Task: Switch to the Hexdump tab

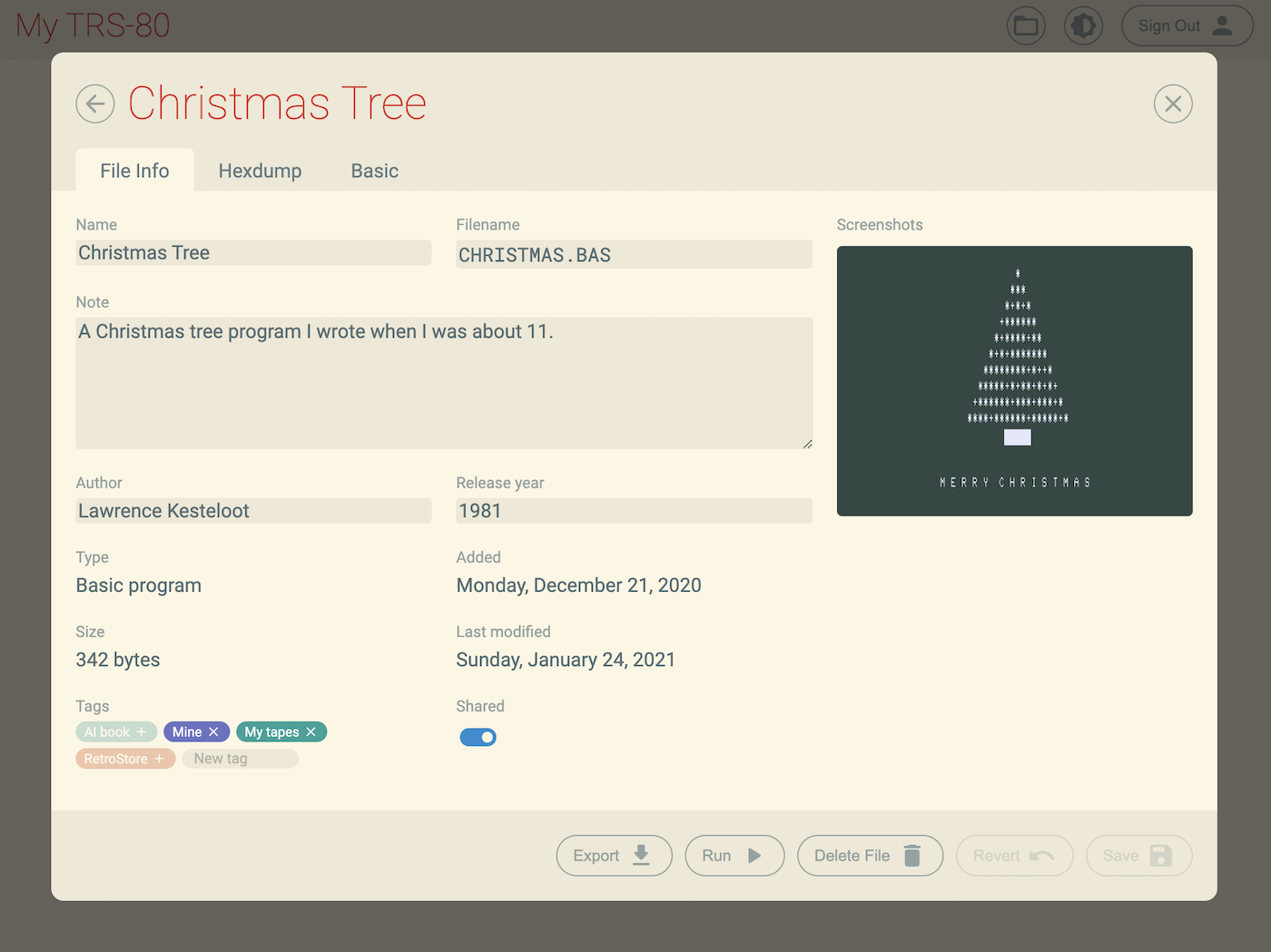Action: 260,171
